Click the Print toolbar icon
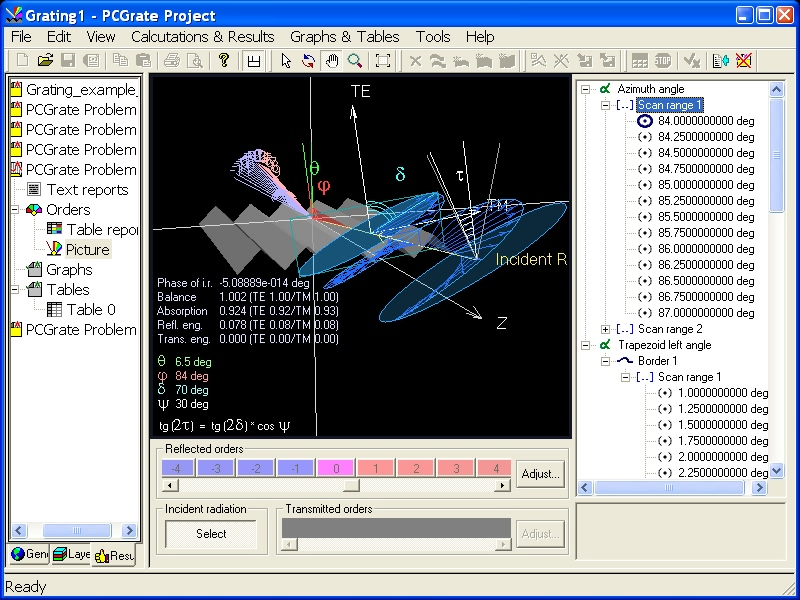The height and width of the screenshot is (600, 800). pos(172,61)
